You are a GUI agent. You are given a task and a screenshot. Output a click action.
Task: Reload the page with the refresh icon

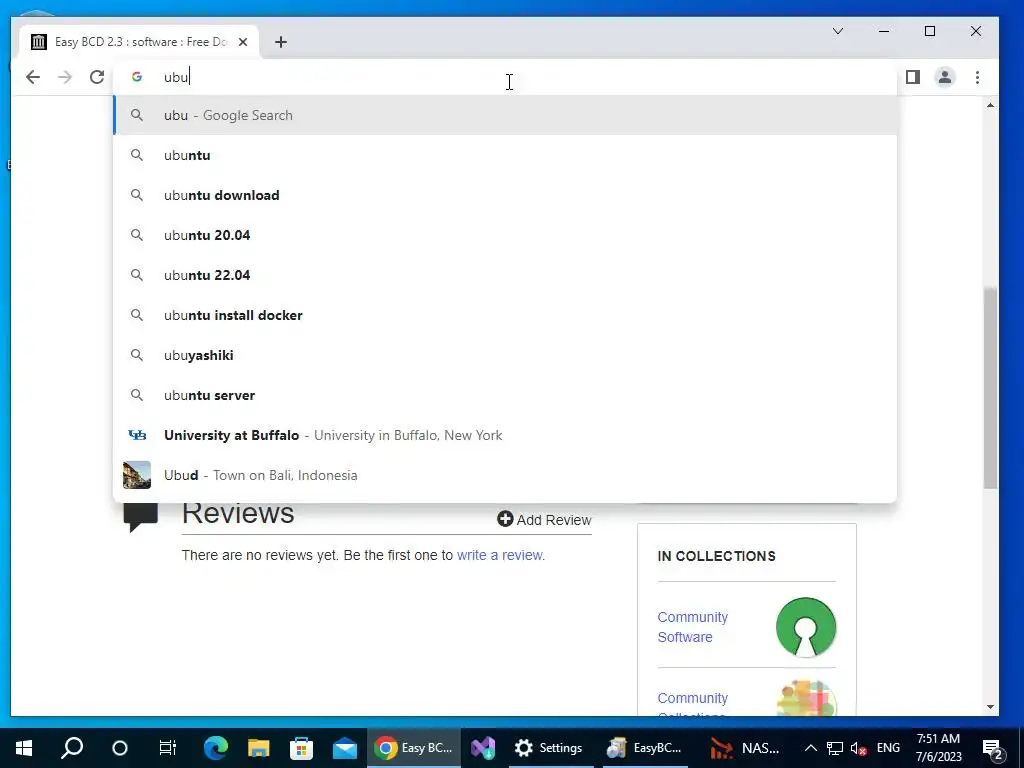[x=97, y=77]
